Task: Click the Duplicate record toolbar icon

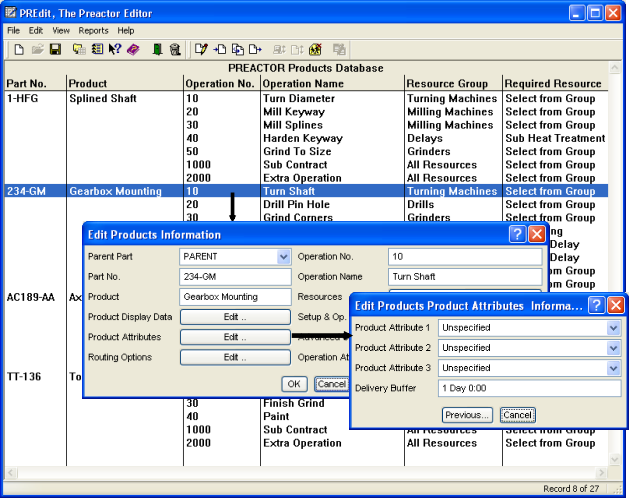Action: 238,49
